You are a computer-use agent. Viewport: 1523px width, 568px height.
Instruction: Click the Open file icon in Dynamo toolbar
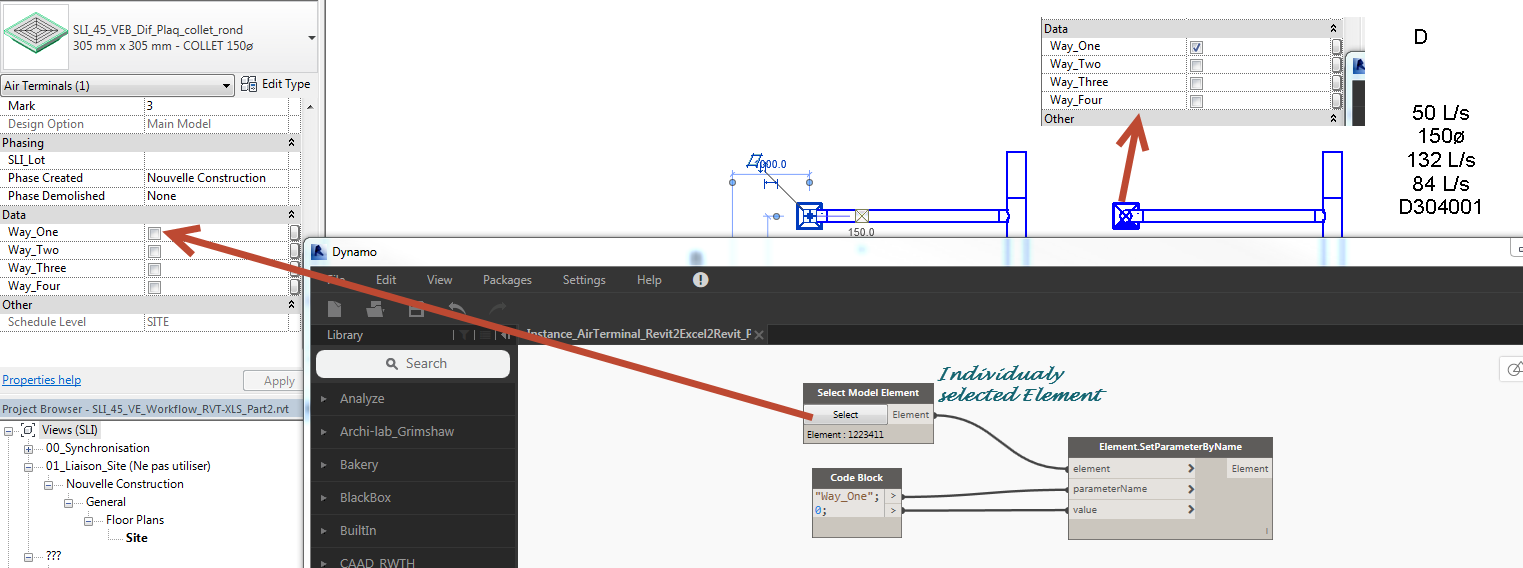tap(376, 309)
